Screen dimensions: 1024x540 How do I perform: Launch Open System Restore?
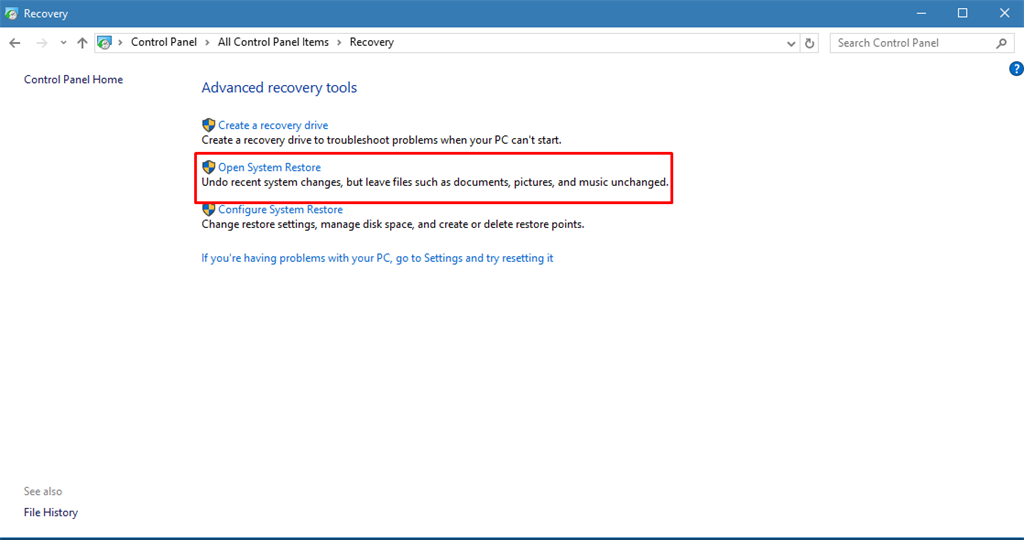pos(269,167)
